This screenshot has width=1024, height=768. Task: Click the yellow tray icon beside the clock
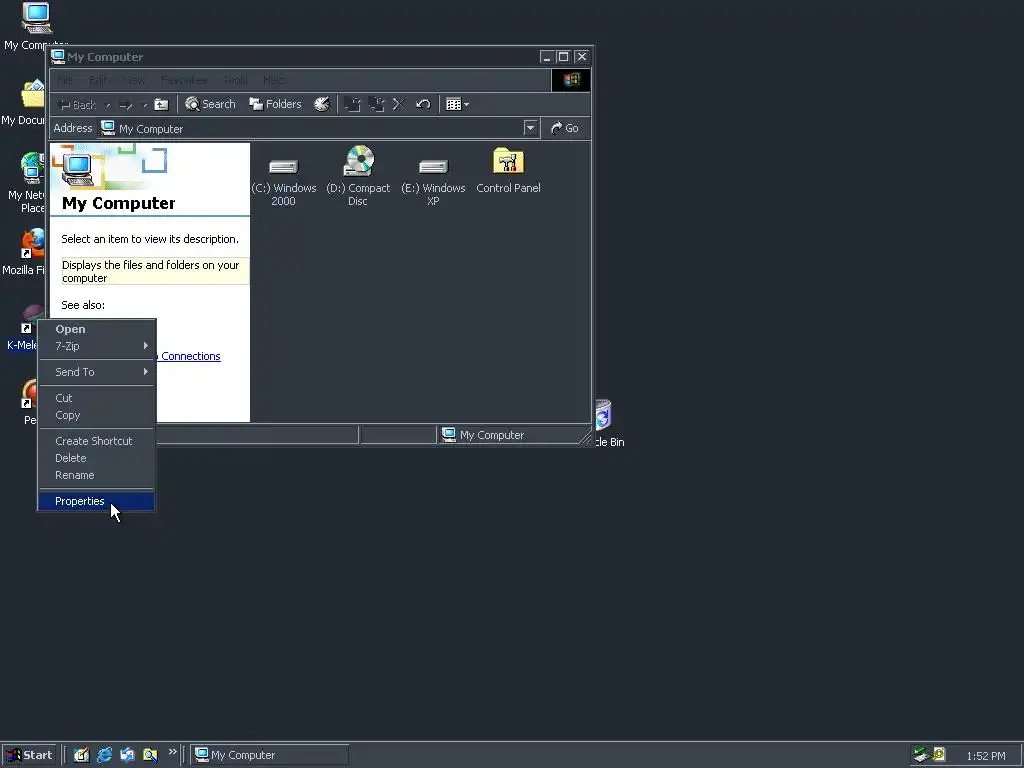(x=939, y=755)
